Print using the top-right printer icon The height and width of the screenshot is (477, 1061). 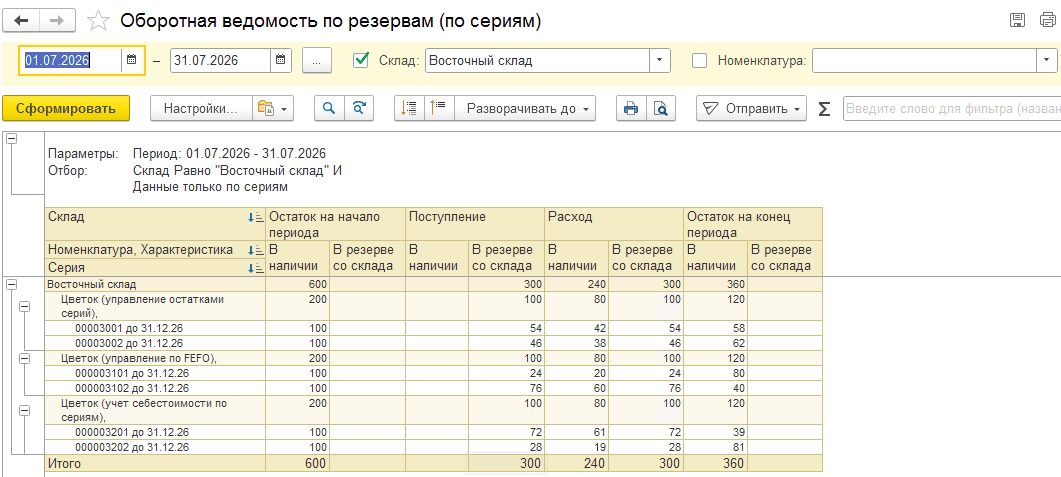click(1046, 20)
